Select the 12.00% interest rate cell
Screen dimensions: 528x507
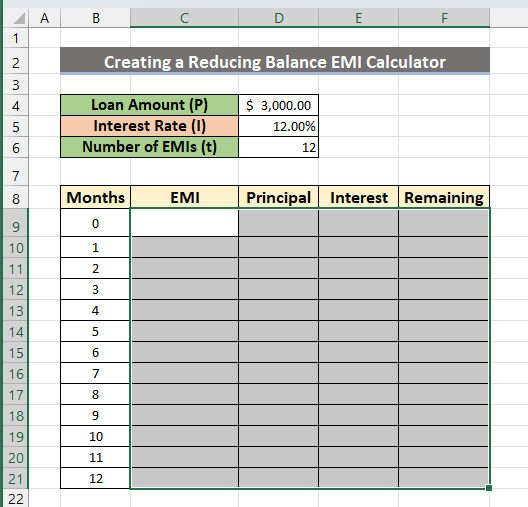click(278, 126)
